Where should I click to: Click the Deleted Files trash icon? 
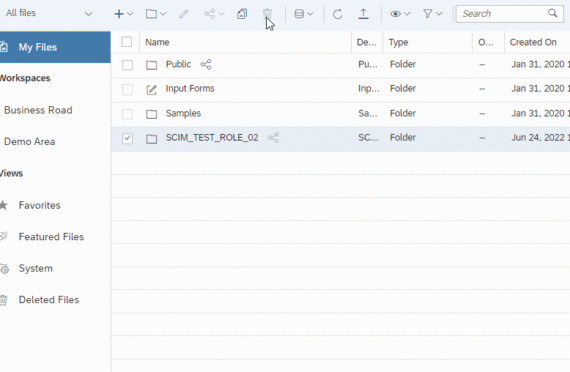point(3,300)
